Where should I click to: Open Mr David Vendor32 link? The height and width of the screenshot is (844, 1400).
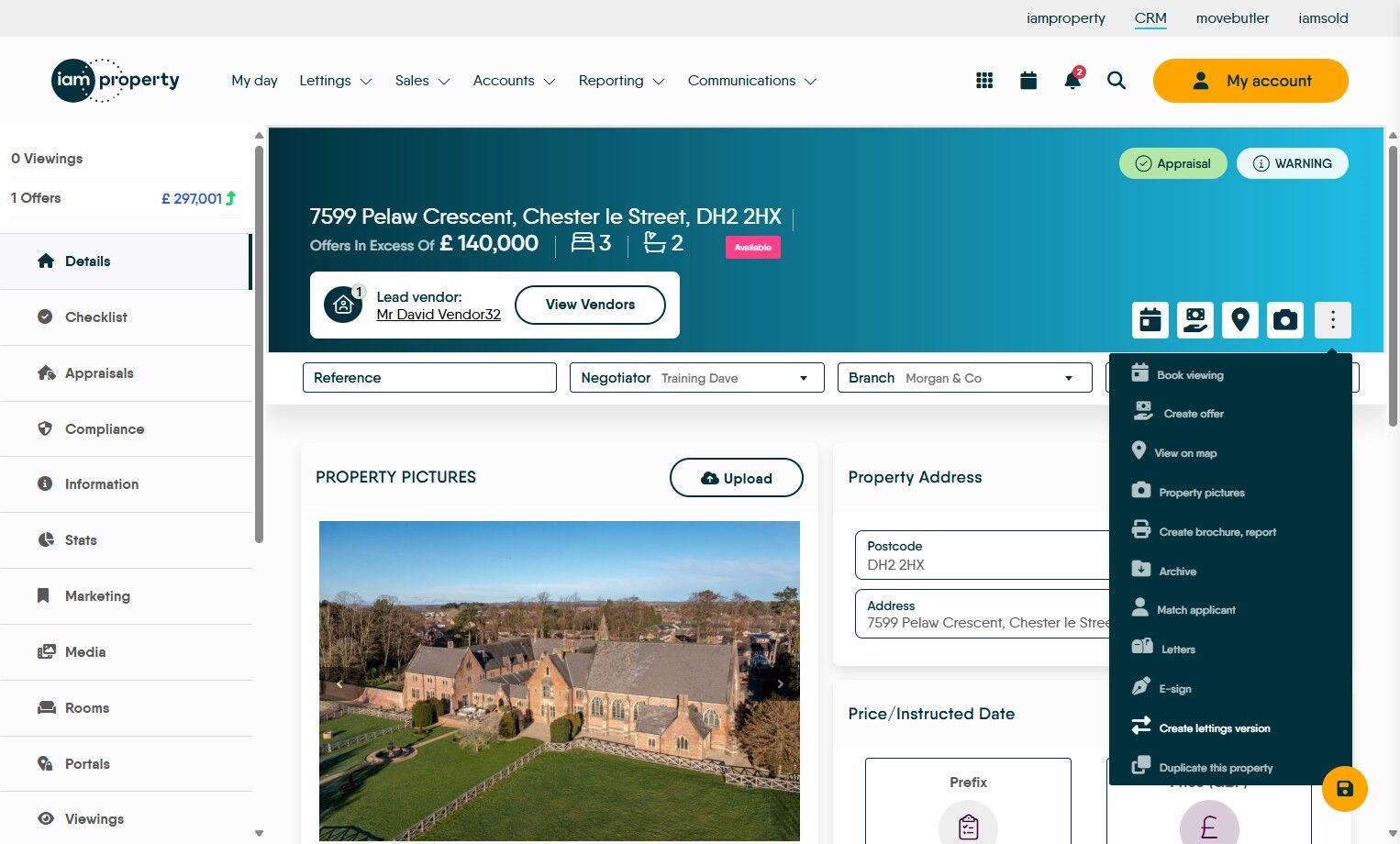click(439, 315)
